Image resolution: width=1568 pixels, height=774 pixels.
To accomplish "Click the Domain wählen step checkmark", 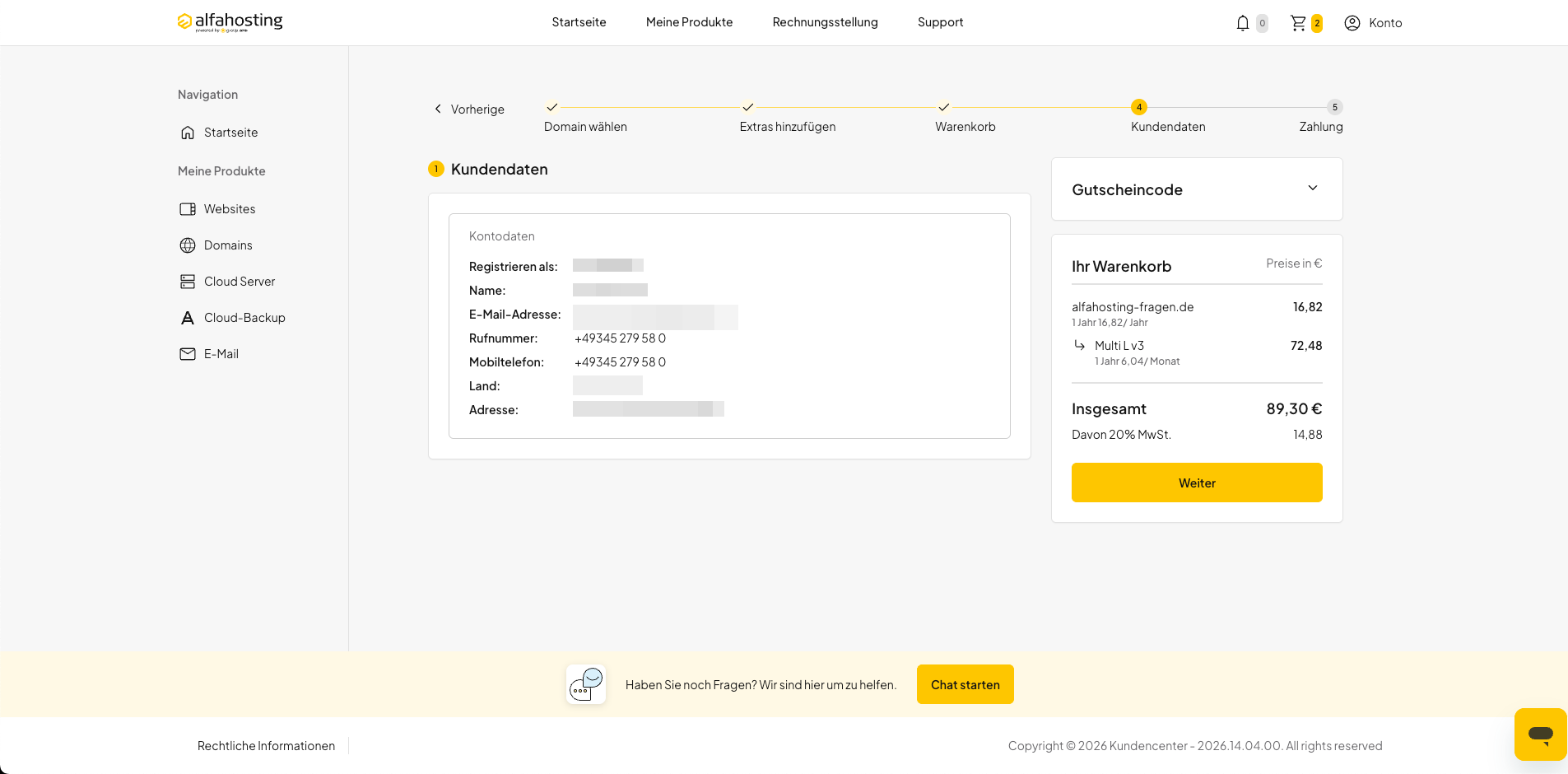I will pyautogui.click(x=552, y=107).
